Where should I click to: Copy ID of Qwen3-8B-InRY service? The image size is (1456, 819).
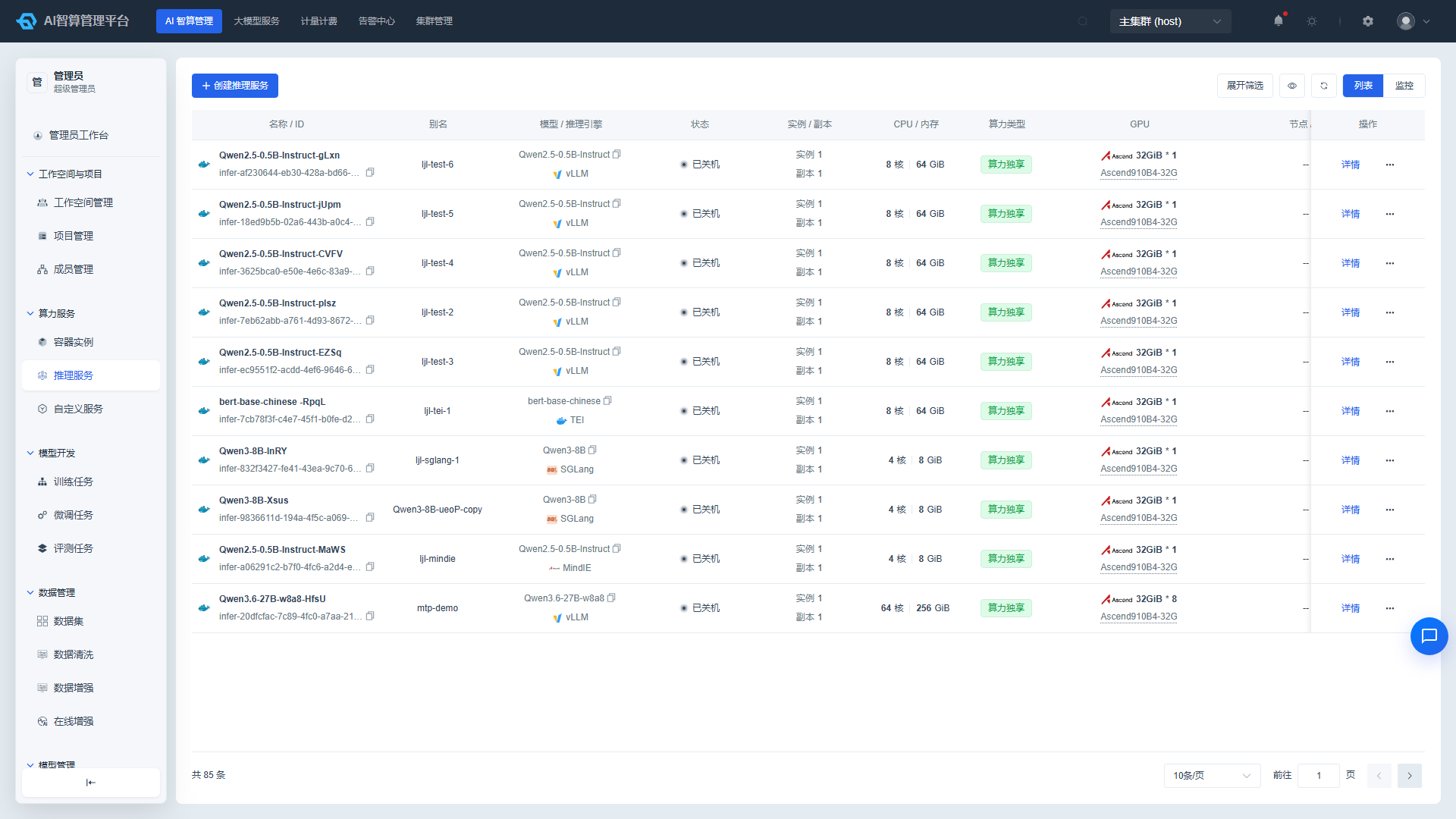point(370,469)
